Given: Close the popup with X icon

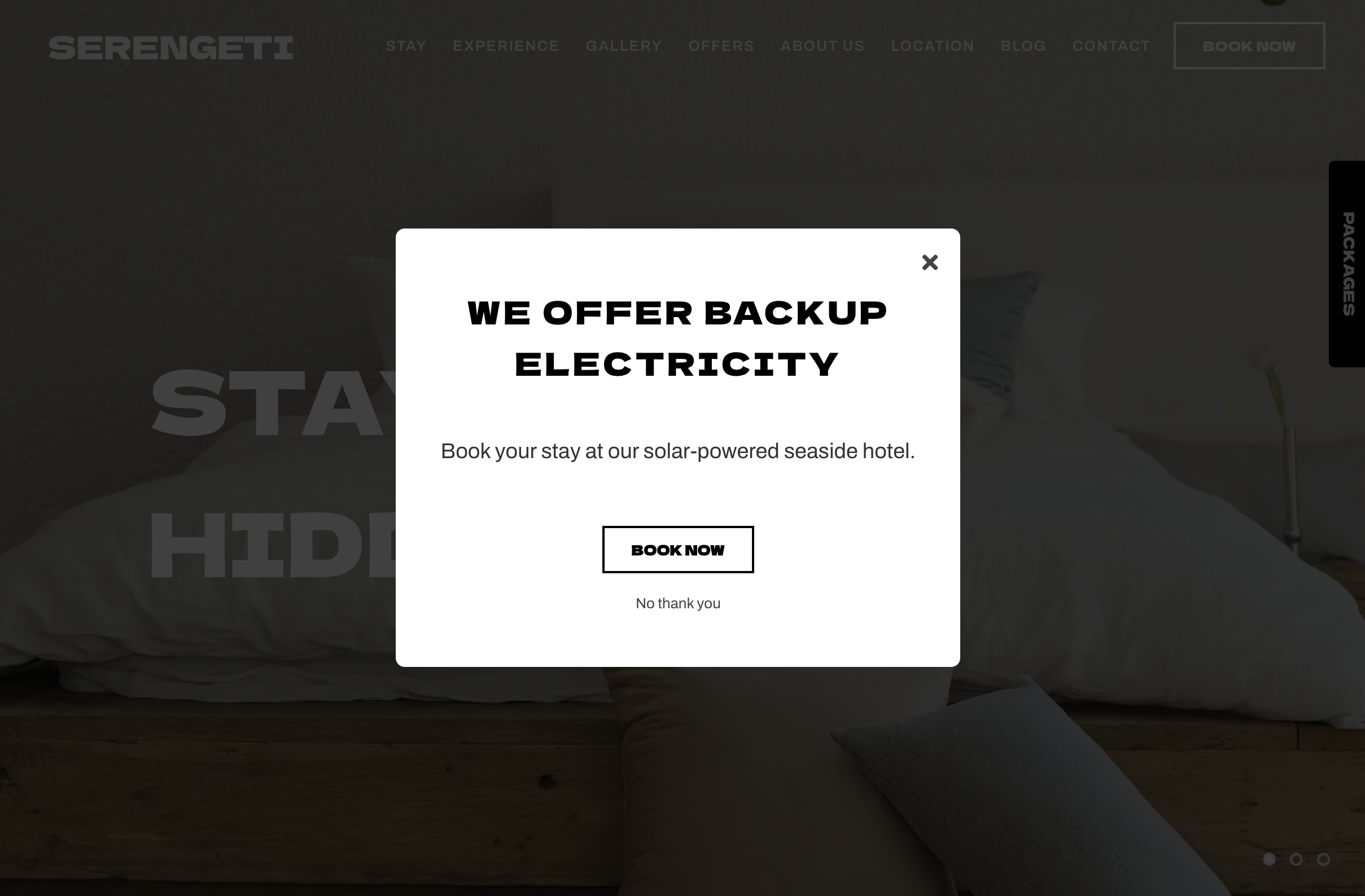Looking at the screenshot, I should 928,261.
